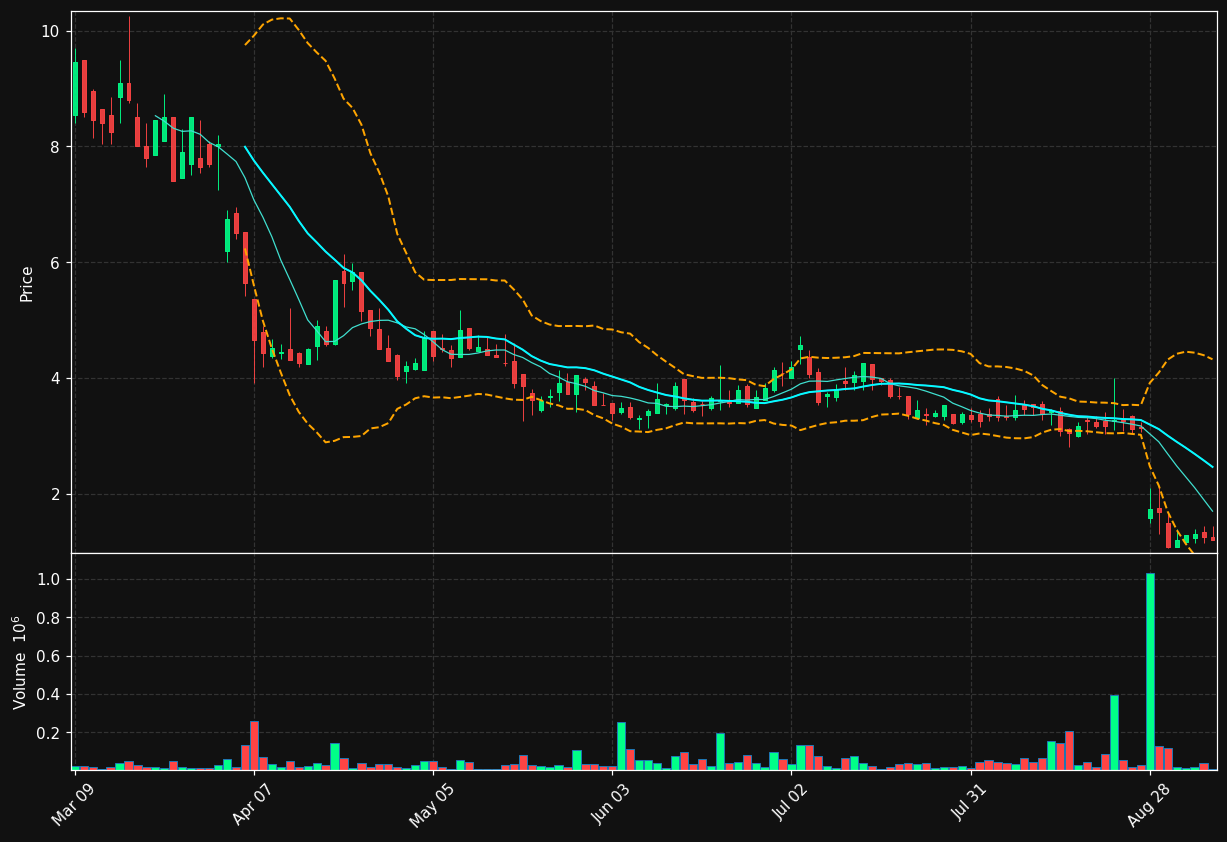Click the tall green volume bar at Jun 03
1227x842 pixels.
pyautogui.click(x=621, y=746)
